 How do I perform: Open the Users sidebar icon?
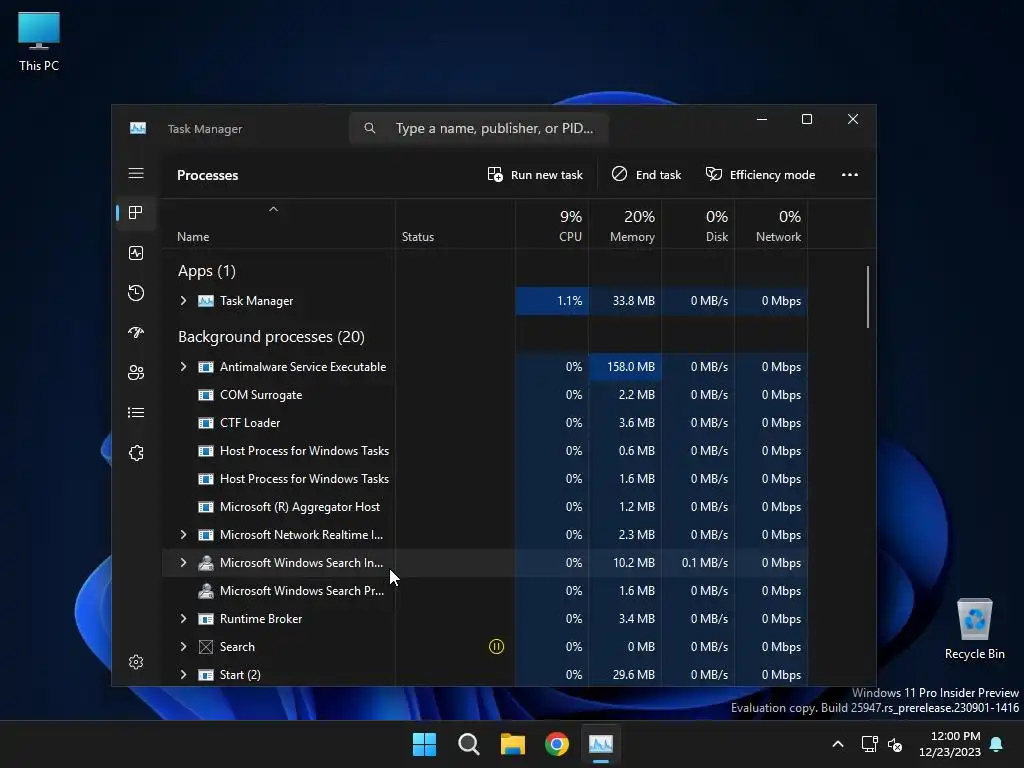click(x=136, y=372)
